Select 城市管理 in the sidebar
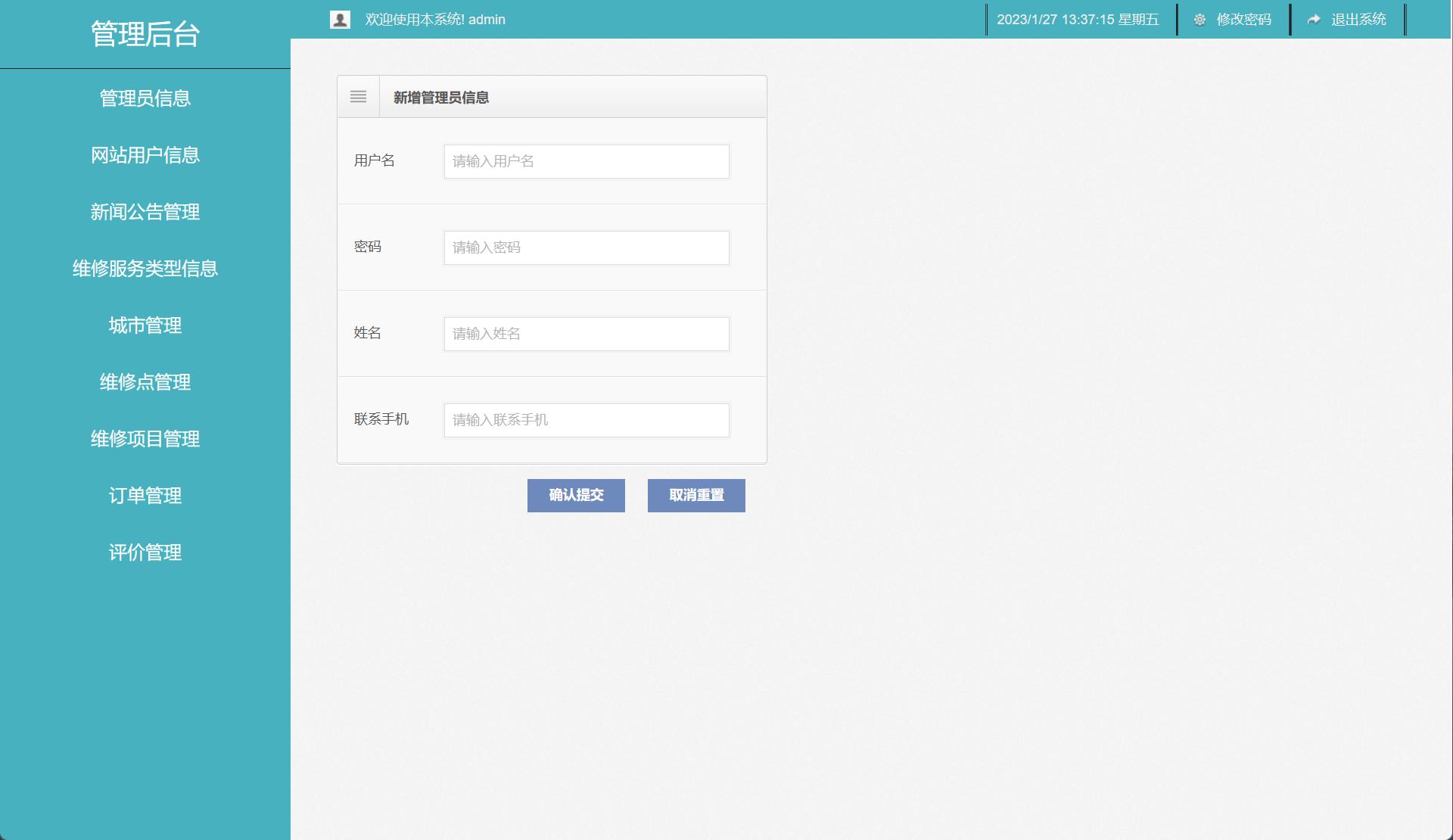The image size is (1453, 840). click(145, 326)
